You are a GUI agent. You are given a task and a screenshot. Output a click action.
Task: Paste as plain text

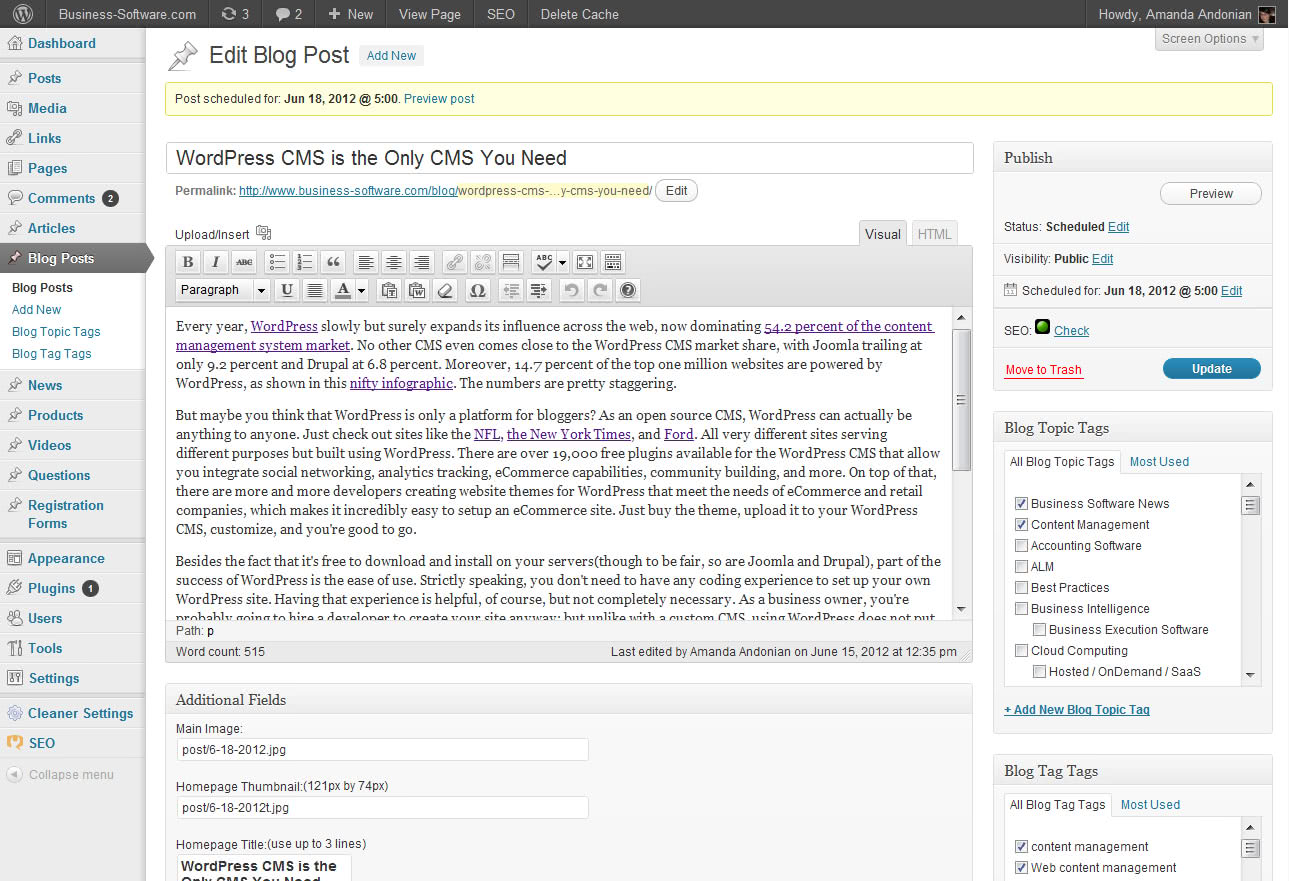click(x=389, y=290)
